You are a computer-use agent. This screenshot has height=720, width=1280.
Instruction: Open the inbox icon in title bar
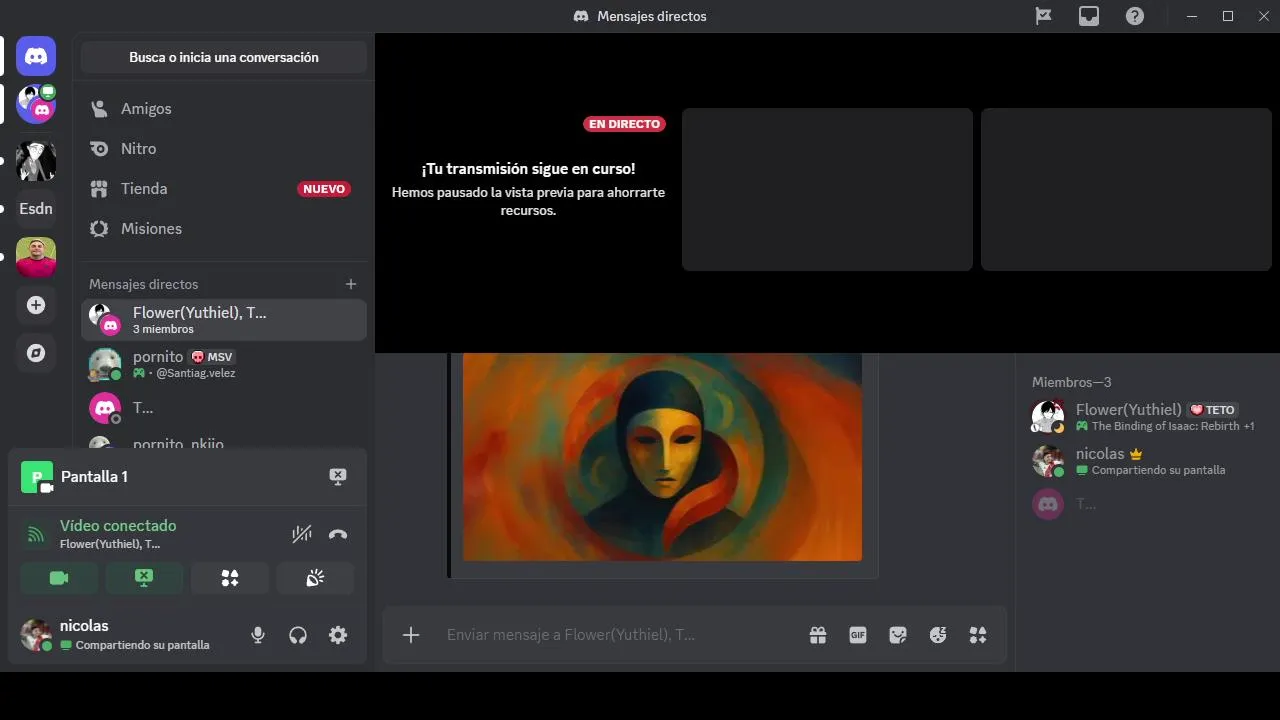(x=1089, y=16)
